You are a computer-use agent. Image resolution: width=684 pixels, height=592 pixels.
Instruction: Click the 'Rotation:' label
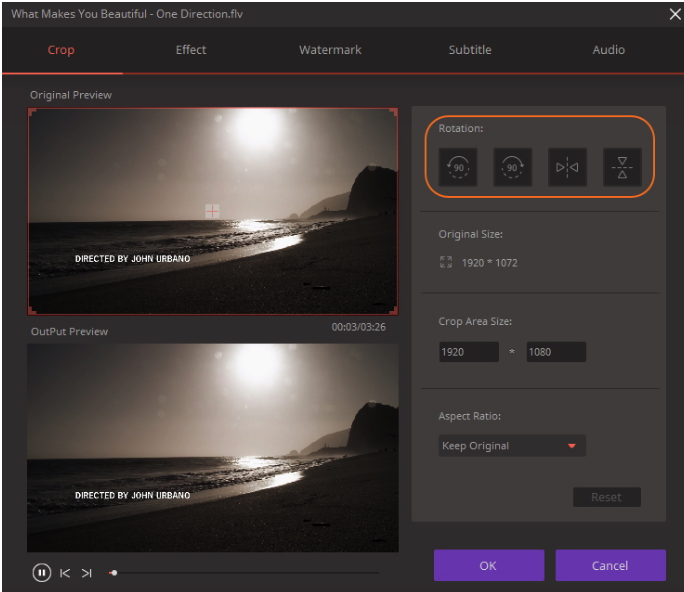click(461, 128)
